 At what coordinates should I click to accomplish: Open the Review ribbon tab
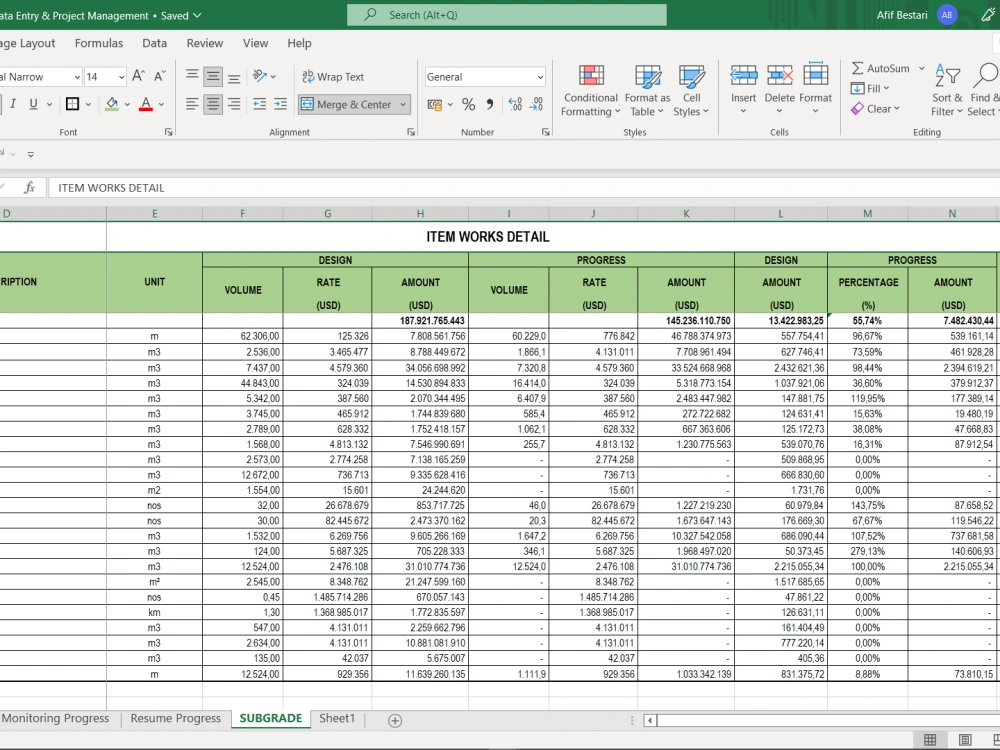pyautogui.click(x=205, y=43)
